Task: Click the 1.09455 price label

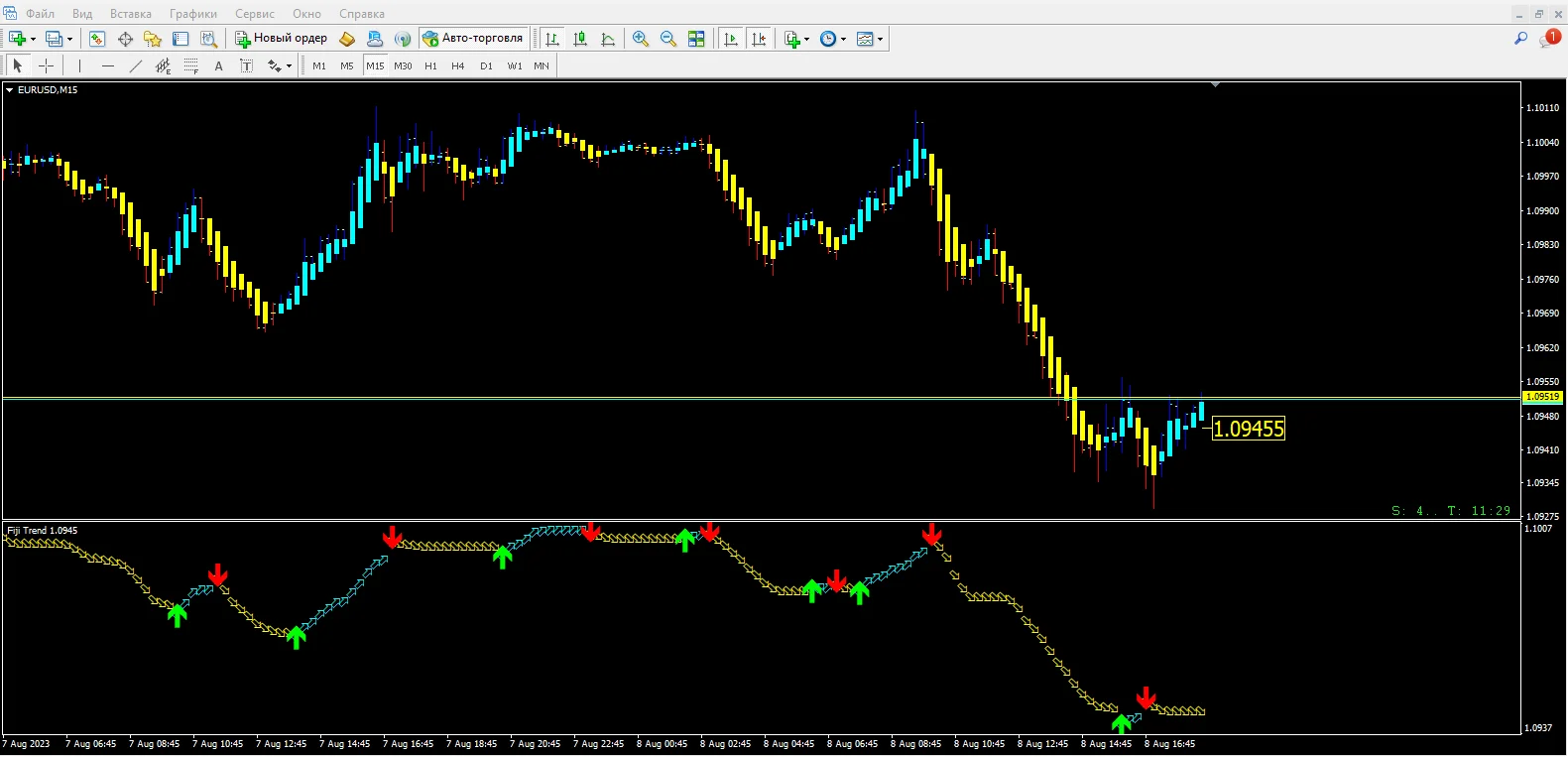Action: pos(1249,429)
